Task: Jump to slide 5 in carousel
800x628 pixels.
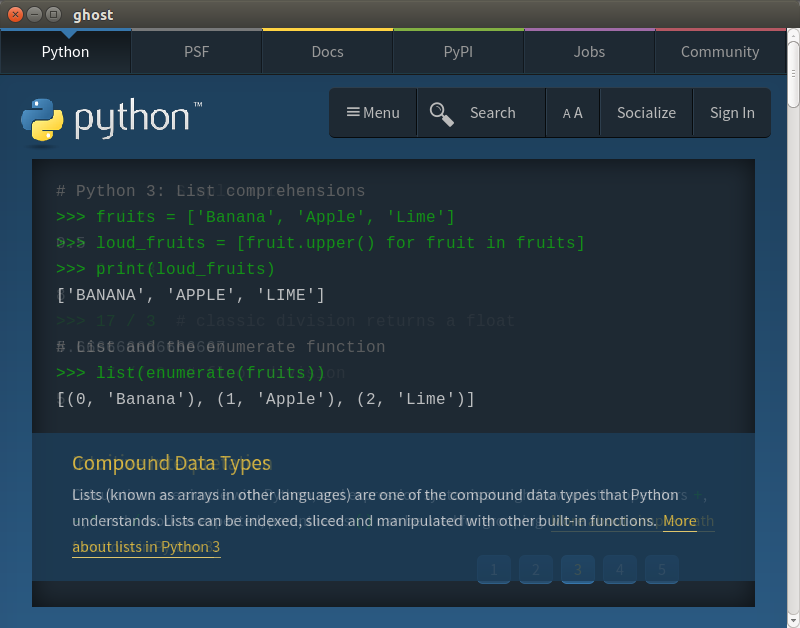Action: (x=661, y=570)
